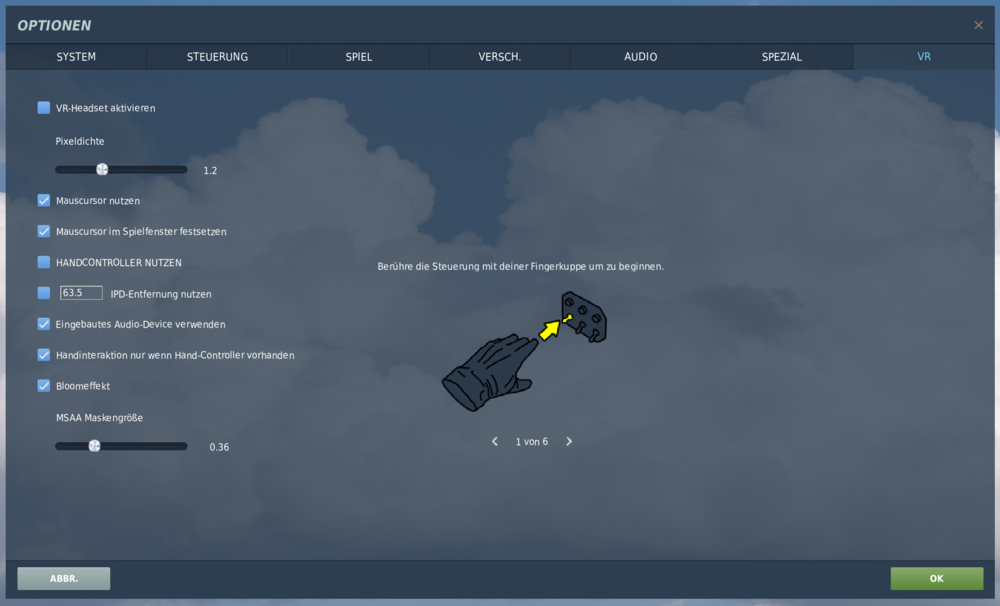
Task: Switch to the SPEZIAL tab
Action: (782, 57)
